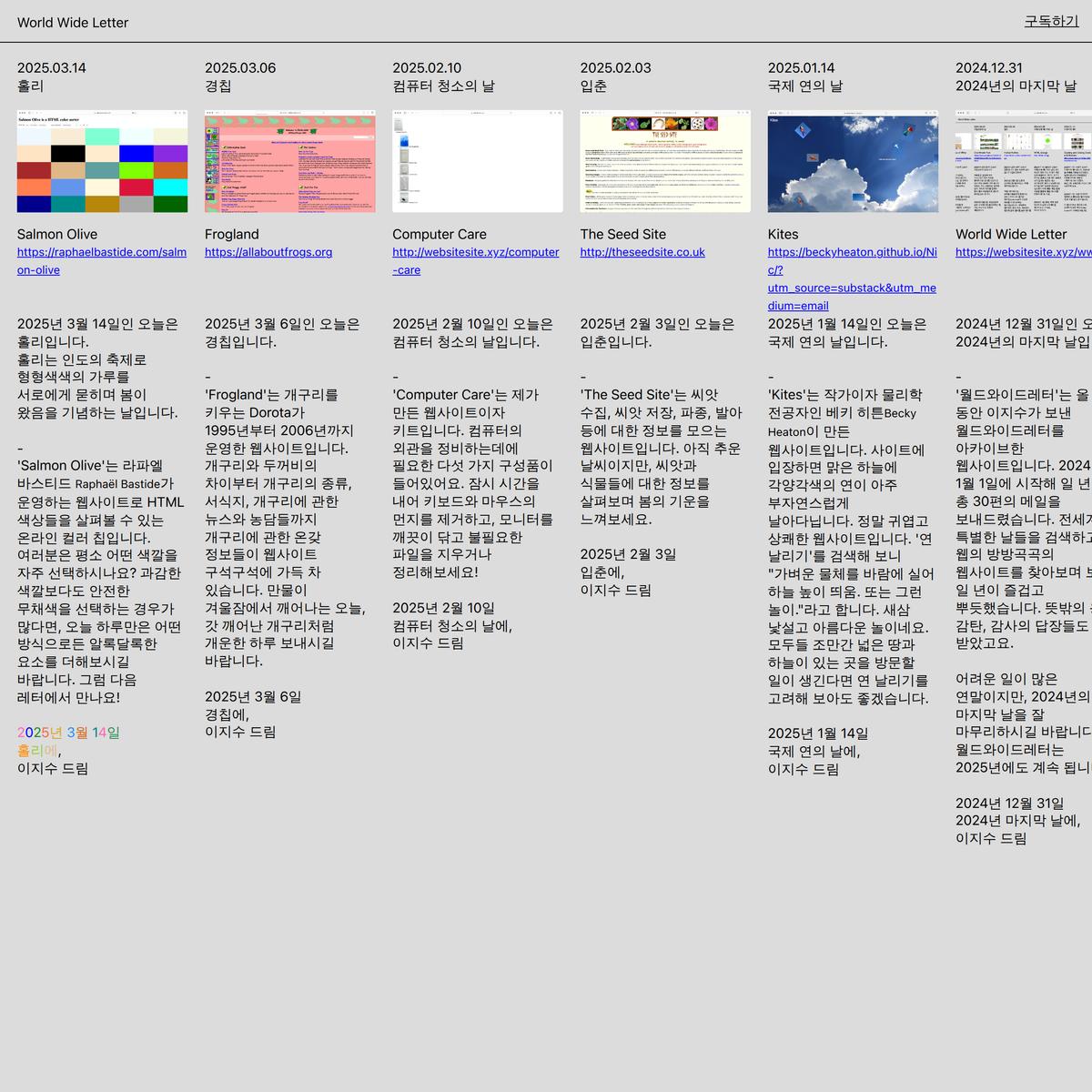Viewport: 1092px width, 1092px height.
Task: Open the websitesite.xyz link under World Wide Letter
Action: coord(1023,252)
